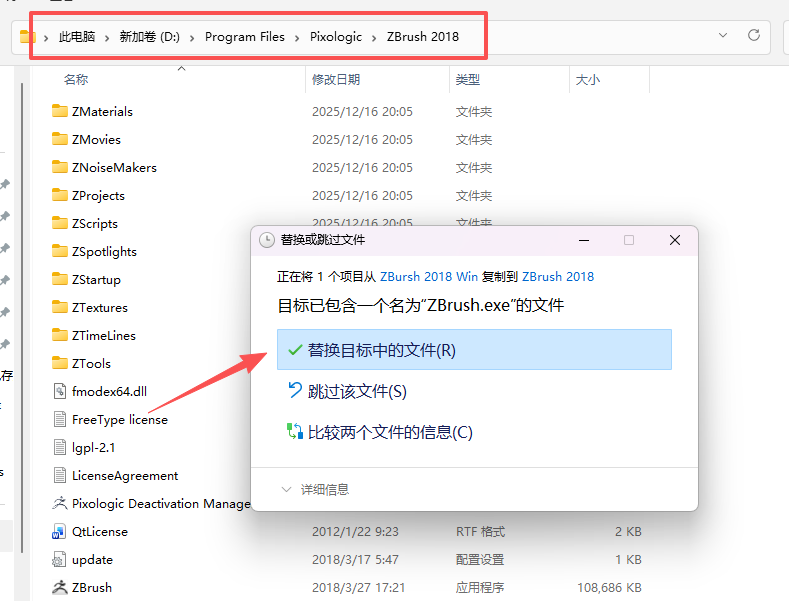Sort by 修改日期 column header

[336, 79]
